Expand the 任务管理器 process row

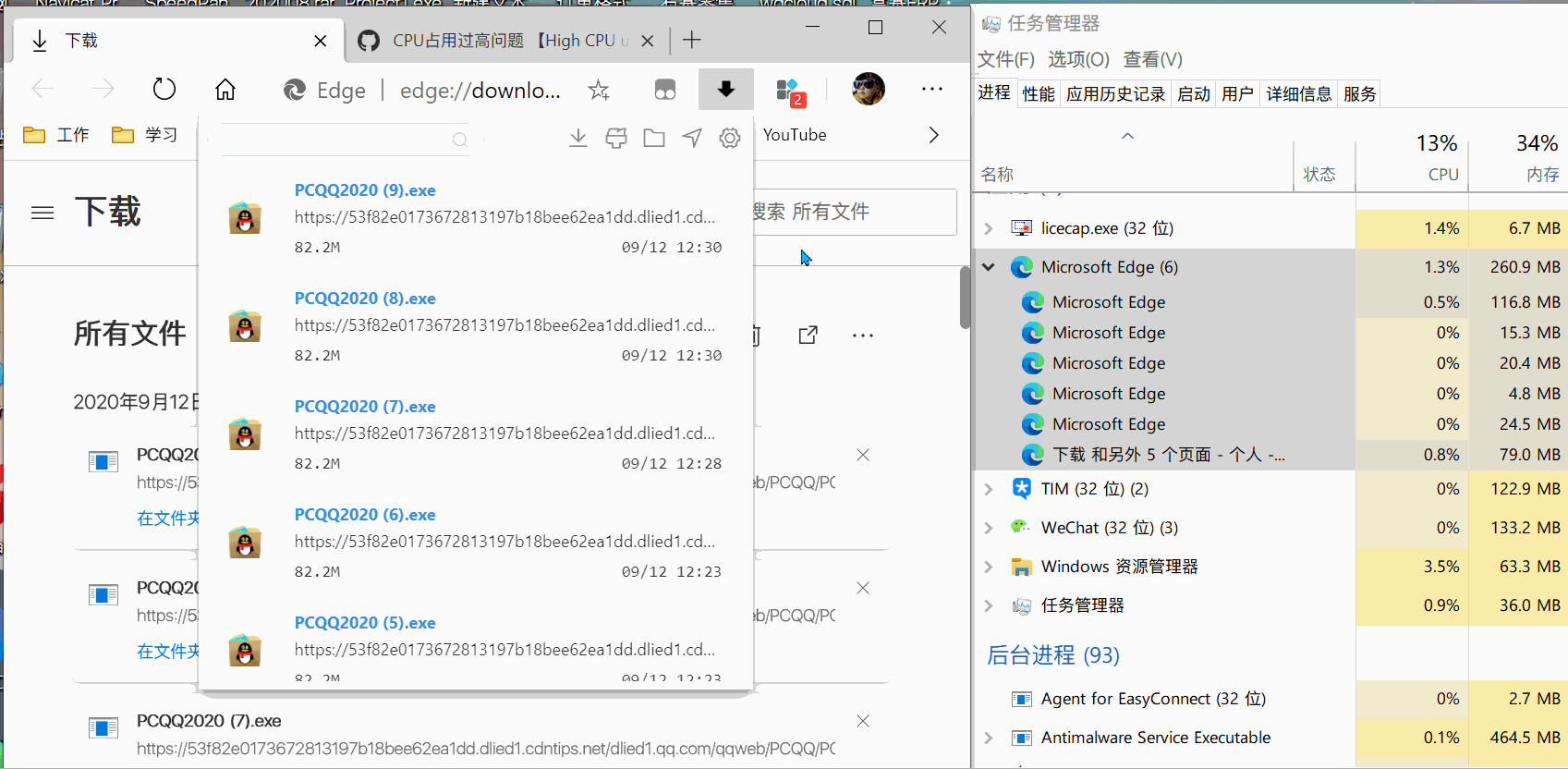coord(989,605)
